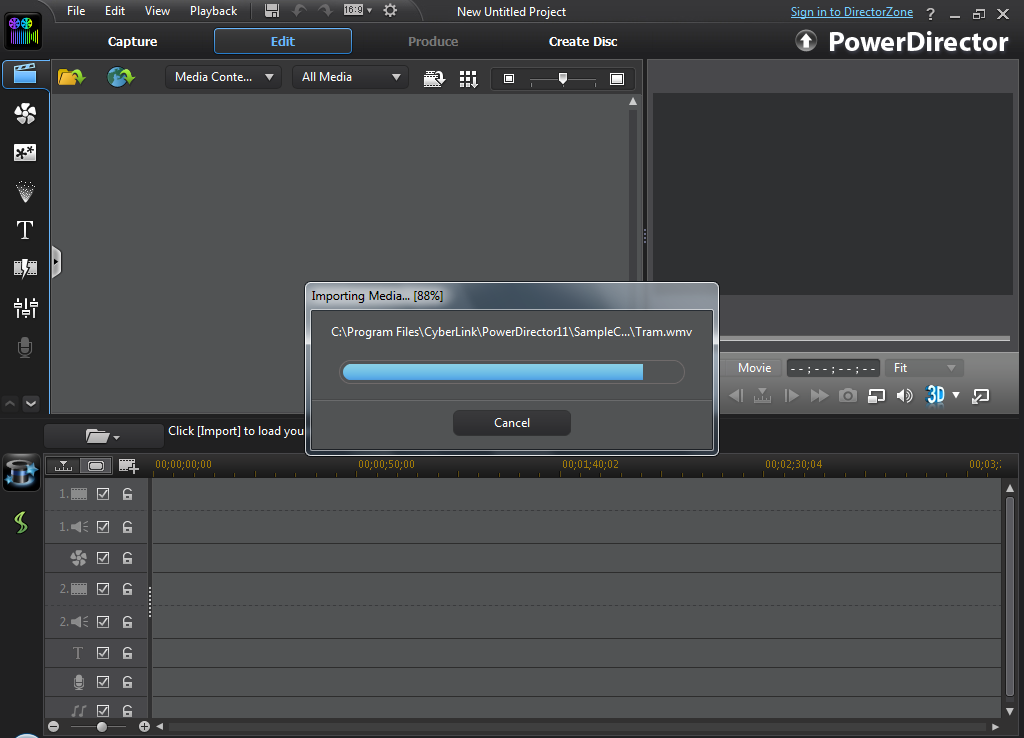Select the Movie preview mode button
1024x738 pixels.
754,368
